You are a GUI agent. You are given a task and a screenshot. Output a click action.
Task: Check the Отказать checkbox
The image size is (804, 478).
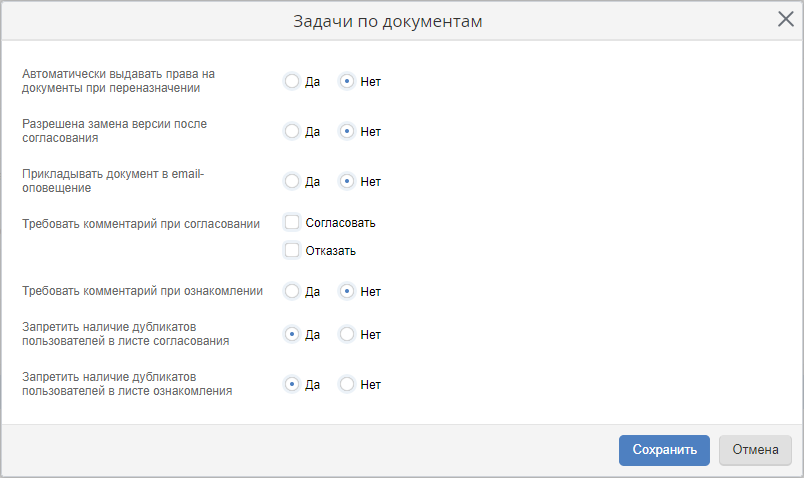coord(292,250)
